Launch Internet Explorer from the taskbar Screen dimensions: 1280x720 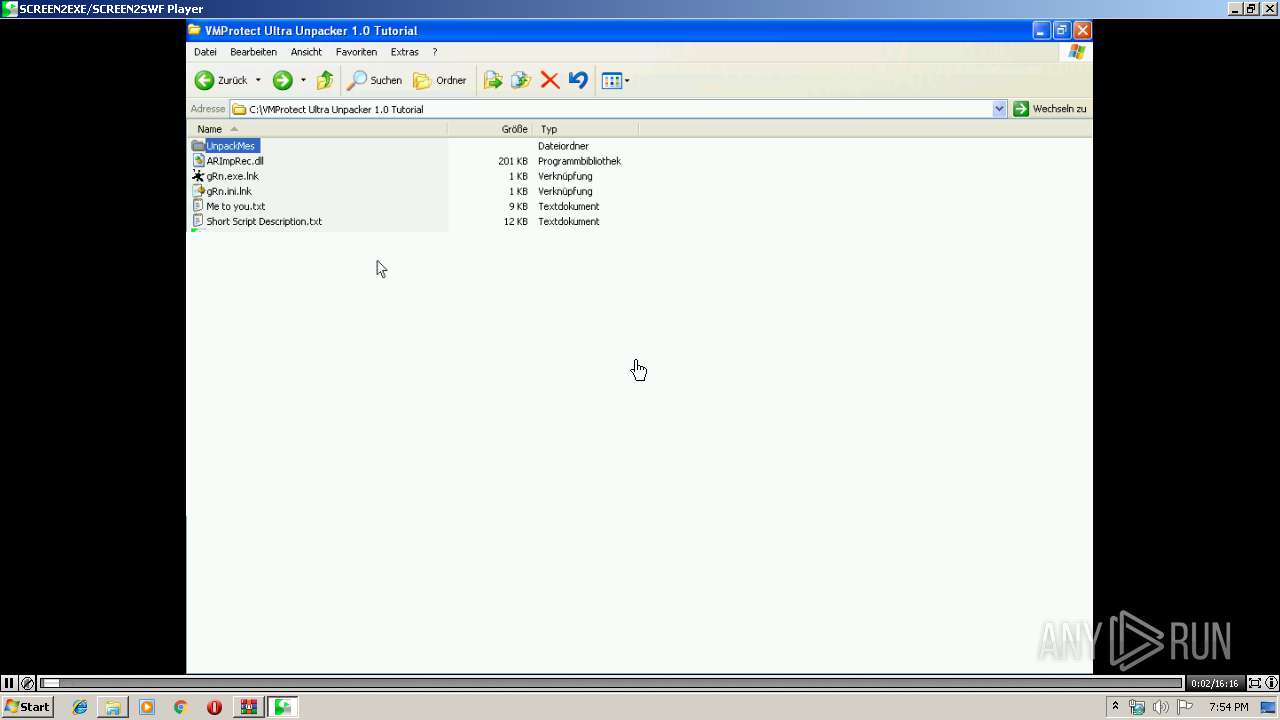click(x=80, y=707)
